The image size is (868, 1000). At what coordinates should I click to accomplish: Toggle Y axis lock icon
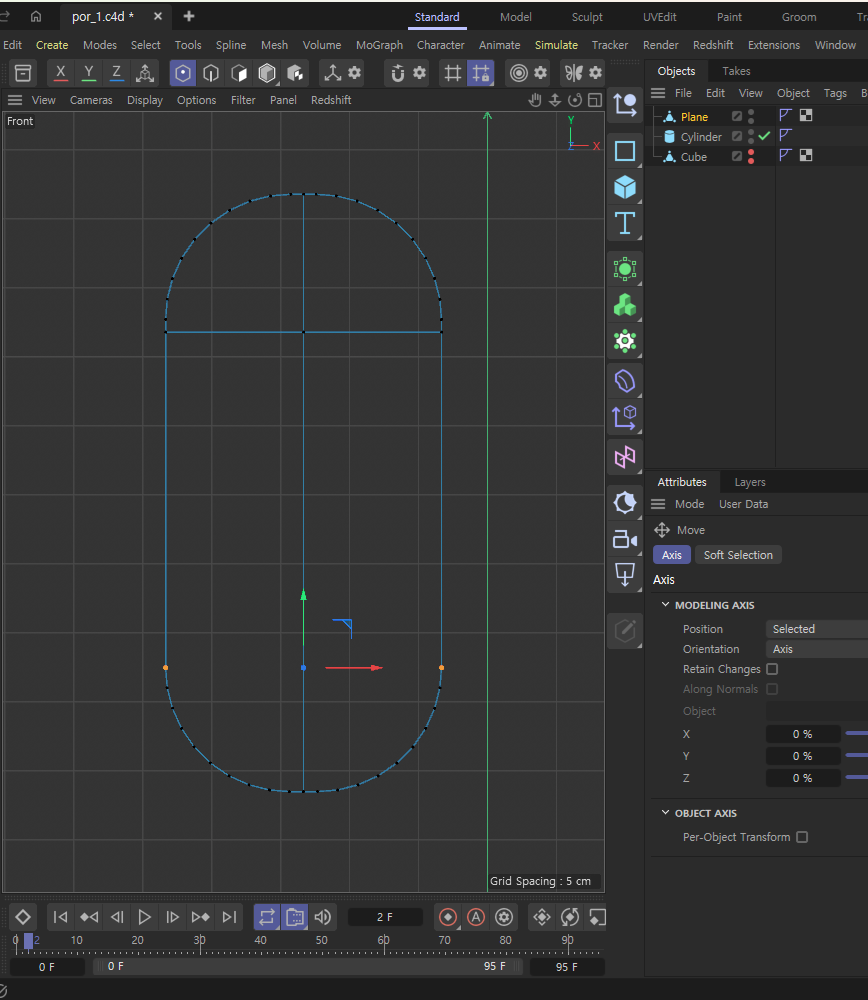click(89, 73)
